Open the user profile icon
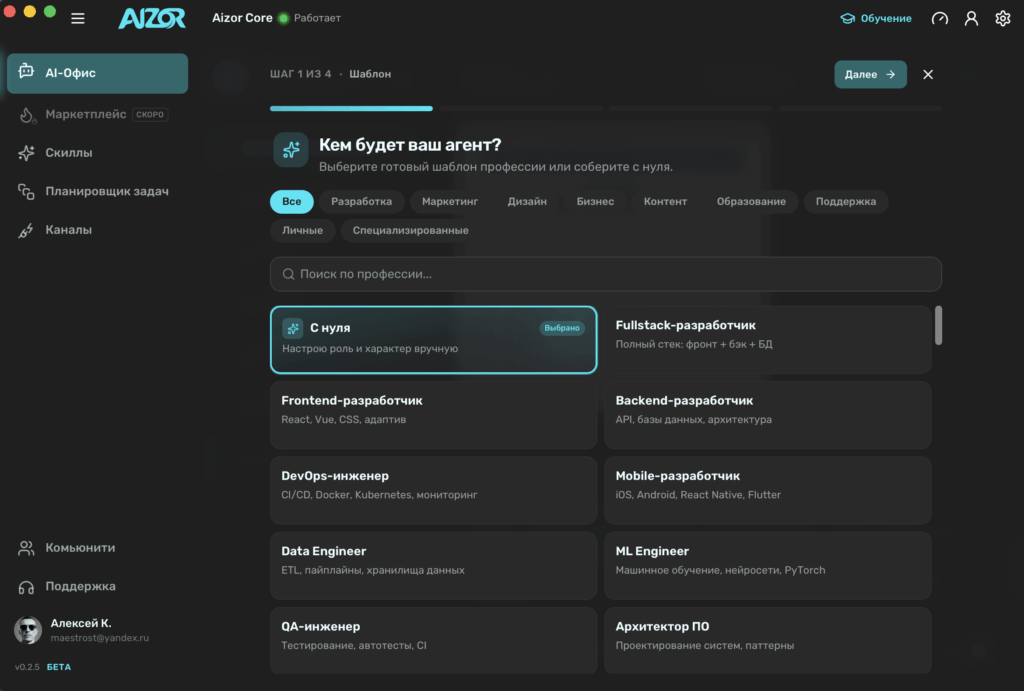 coord(971,18)
